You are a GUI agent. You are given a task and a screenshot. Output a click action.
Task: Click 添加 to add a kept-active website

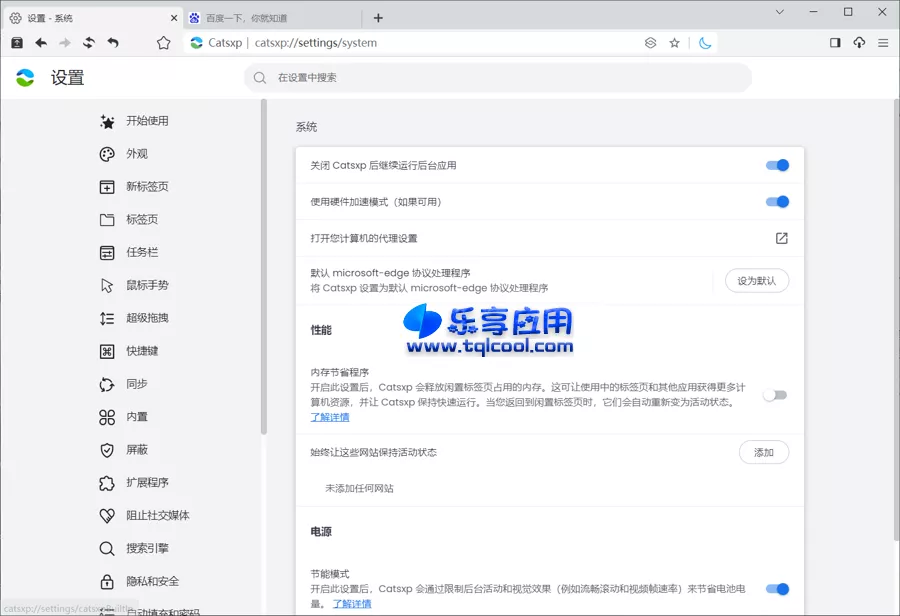coord(764,452)
